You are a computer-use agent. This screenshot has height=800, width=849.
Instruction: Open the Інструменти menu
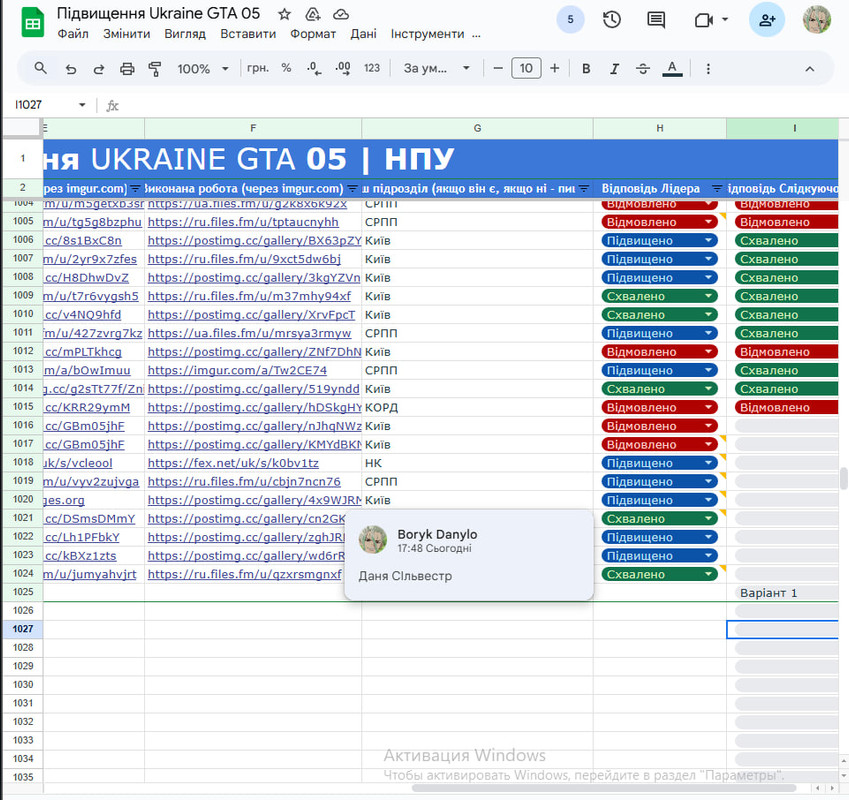pos(428,34)
